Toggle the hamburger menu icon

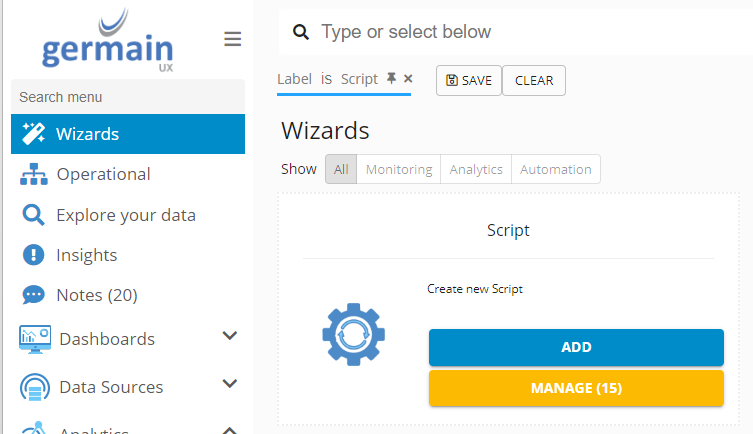pyautogui.click(x=232, y=39)
